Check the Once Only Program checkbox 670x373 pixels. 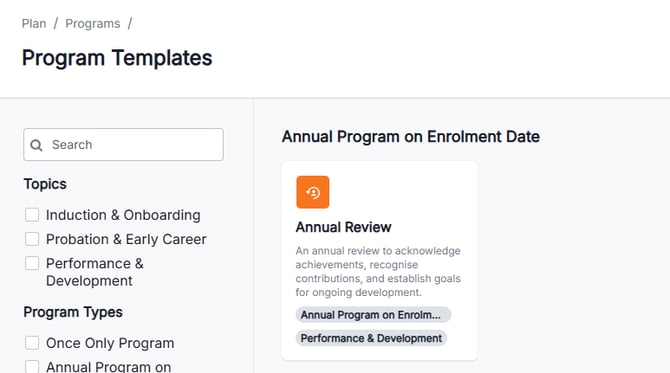[x=32, y=343]
